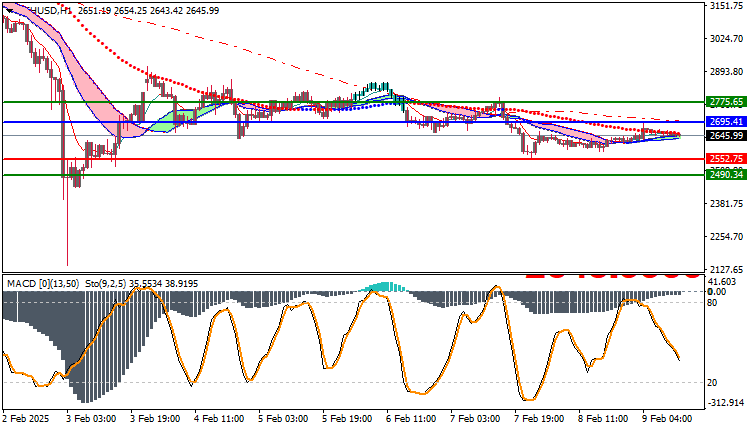
Task: Click the 2254.70 price scale value
Action: pos(727,237)
